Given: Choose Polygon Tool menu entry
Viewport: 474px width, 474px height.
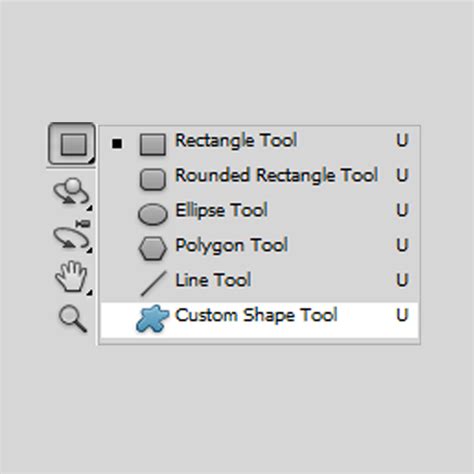Looking at the screenshot, I should [x=260, y=249].
